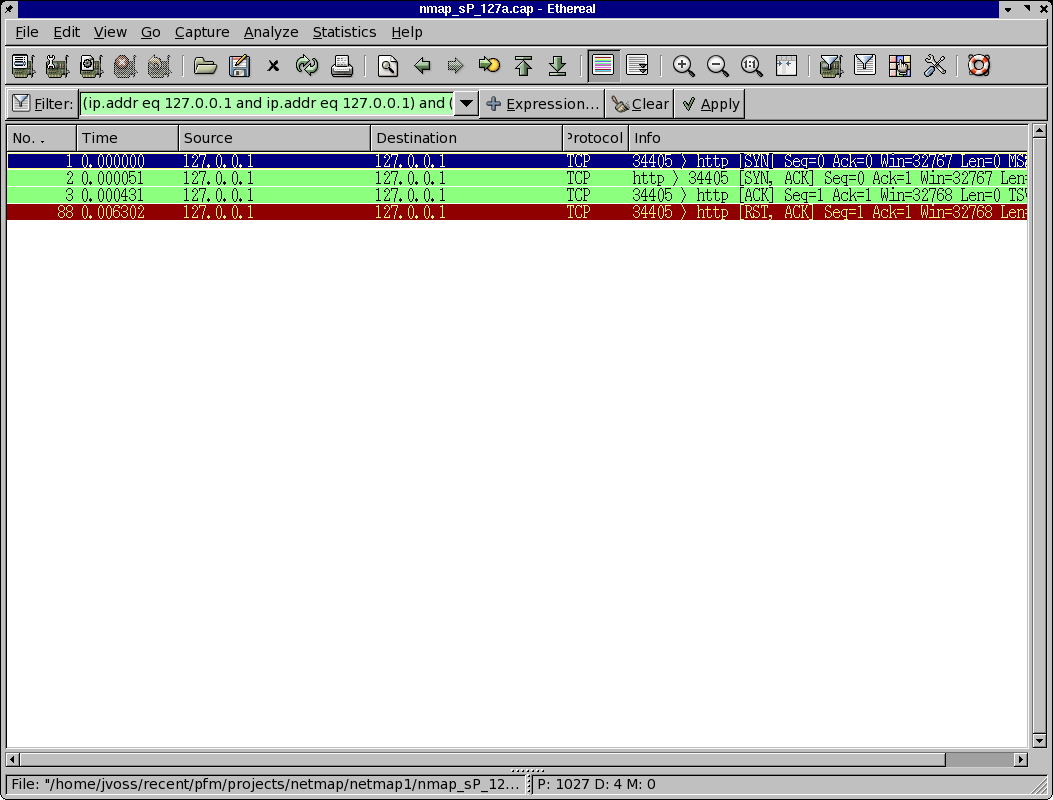Click the Filter button
Viewport: 1053px width, 800px height.
42,104
